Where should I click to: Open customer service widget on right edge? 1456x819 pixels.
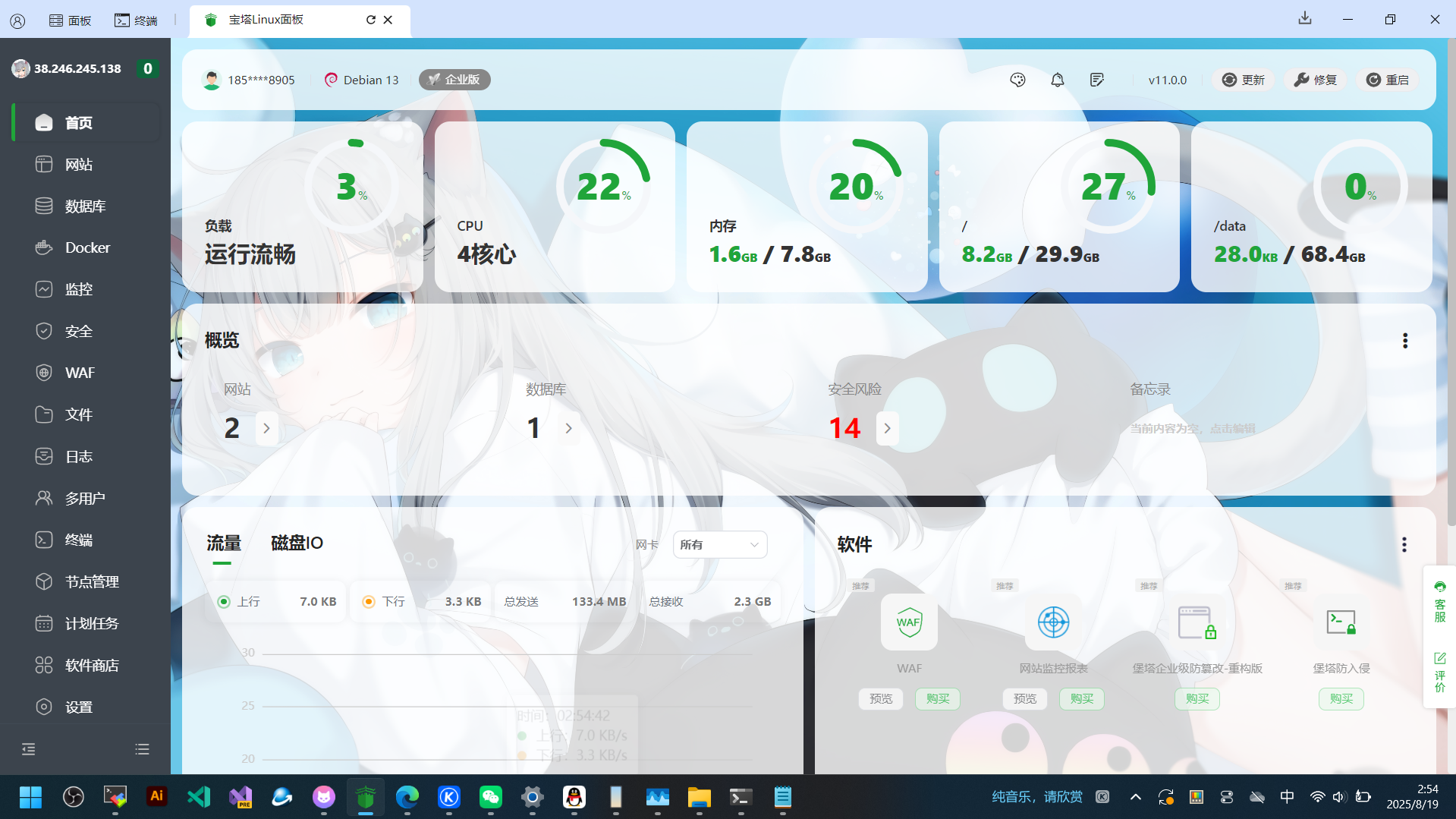tap(1439, 600)
